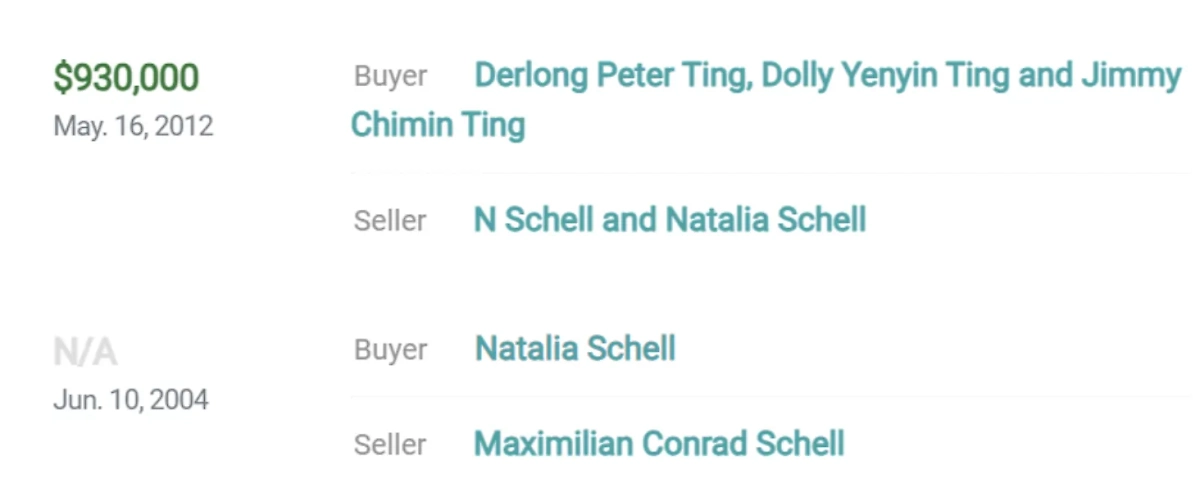Select the Jun. 10, 2004 transaction date

[x=131, y=400]
